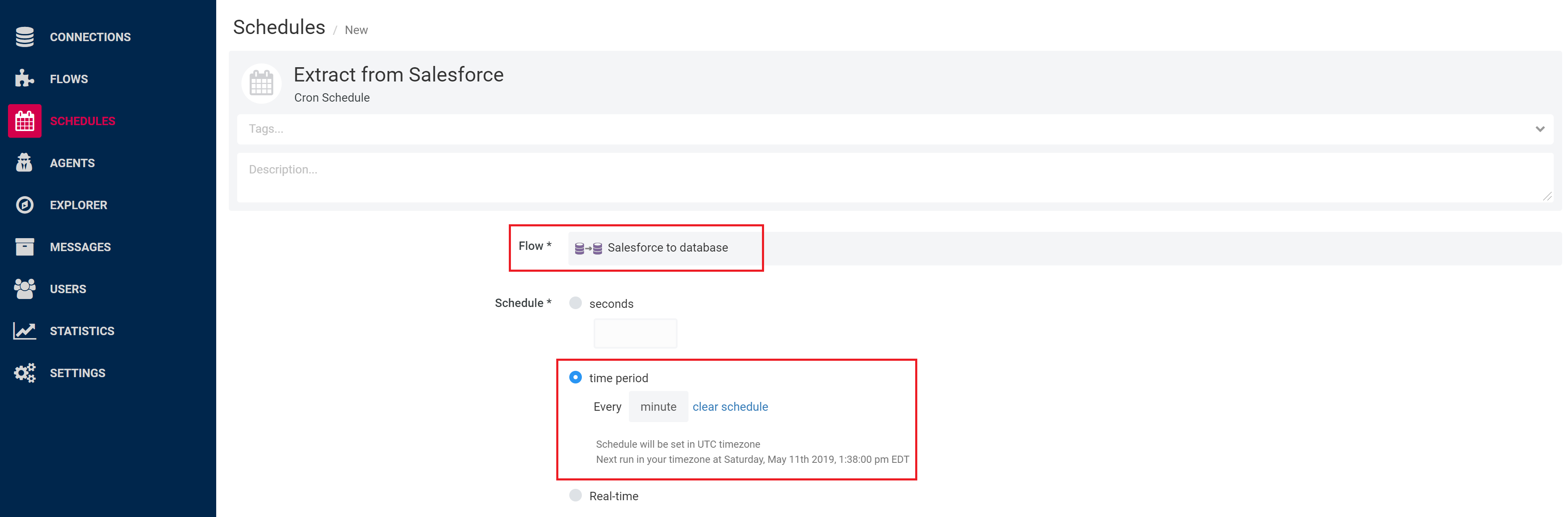Image resolution: width=1568 pixels, height=517 pixels.
Task: Select the Schedules sidebar label
Action: point(83,121)
